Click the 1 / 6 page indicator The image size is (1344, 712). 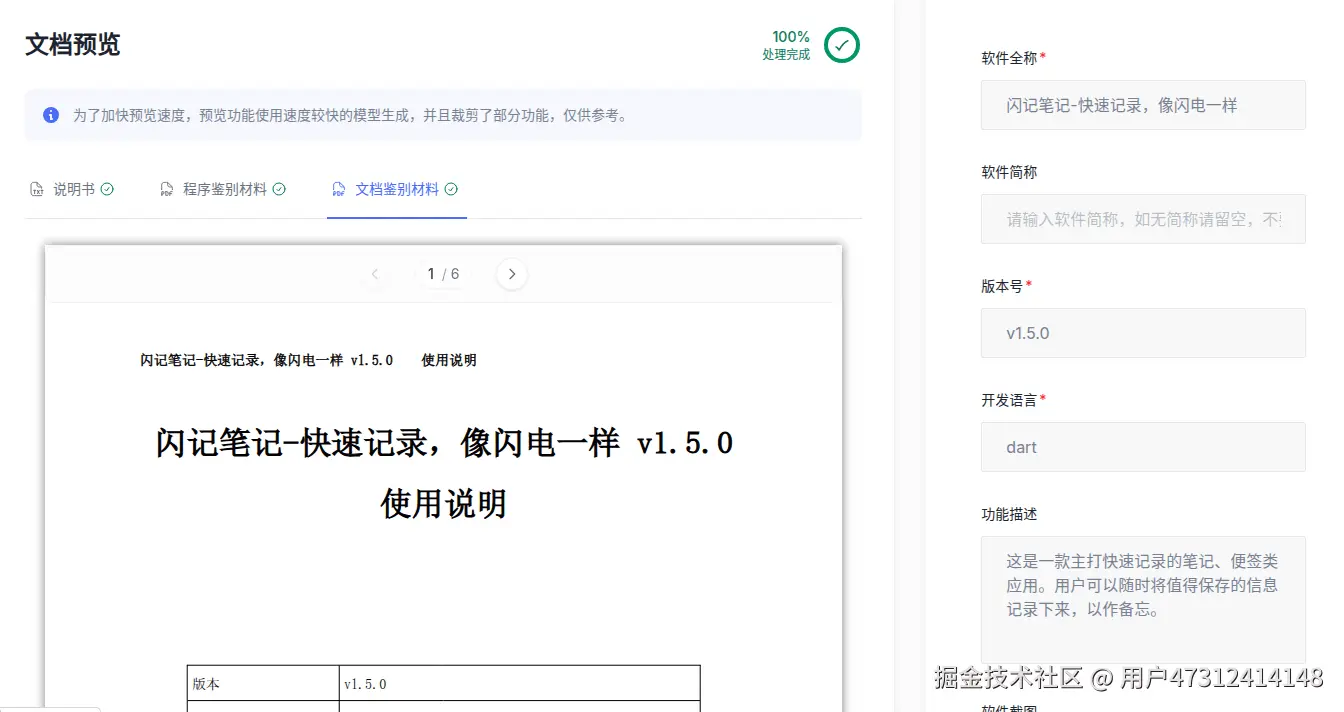click(443, 273)
